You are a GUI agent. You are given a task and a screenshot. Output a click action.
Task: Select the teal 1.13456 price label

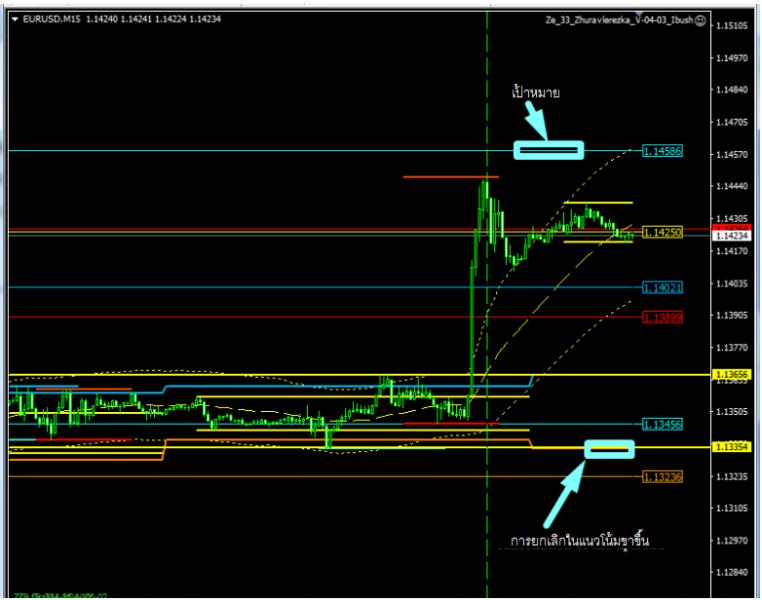click(x=662, y=425)
